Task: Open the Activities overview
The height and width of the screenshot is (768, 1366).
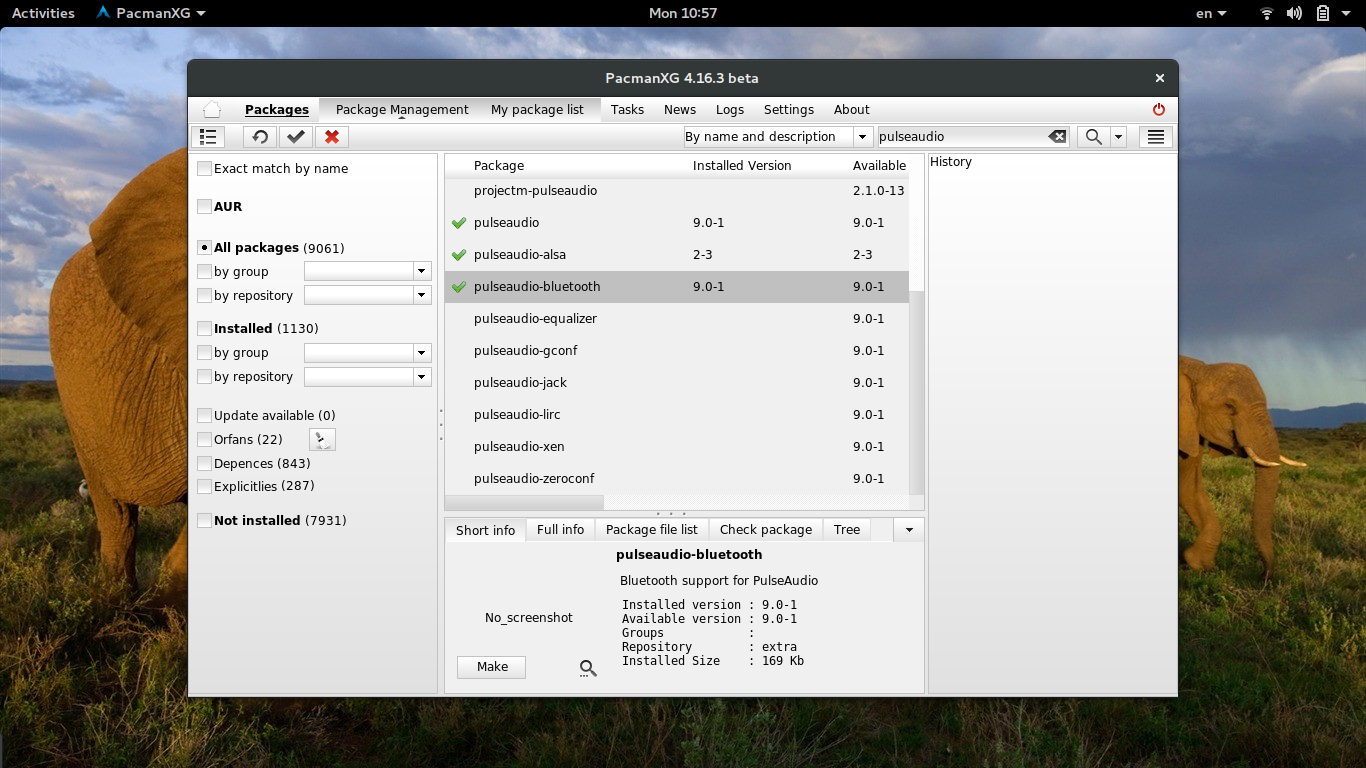Action: click(x=43, y=13)
